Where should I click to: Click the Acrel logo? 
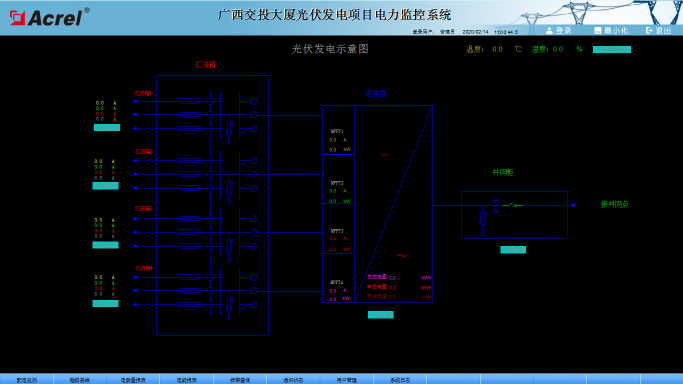[50, 17]
